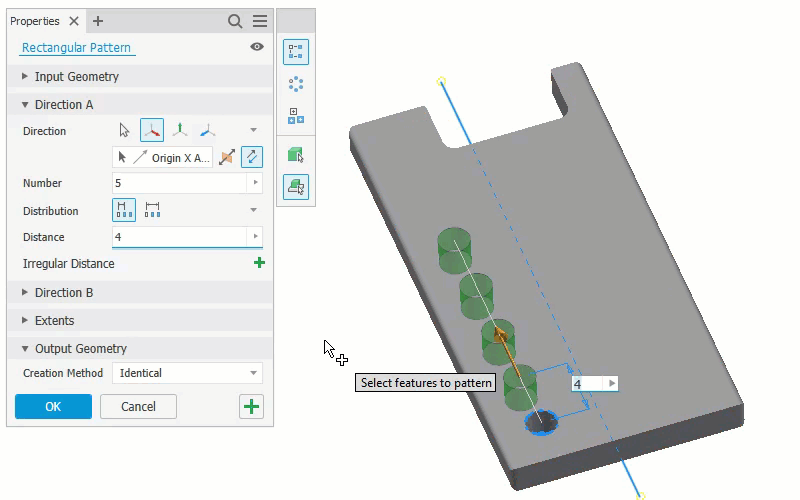
Task: Choose the pattern solids selection icon
Action: click(x=296, y=155)
